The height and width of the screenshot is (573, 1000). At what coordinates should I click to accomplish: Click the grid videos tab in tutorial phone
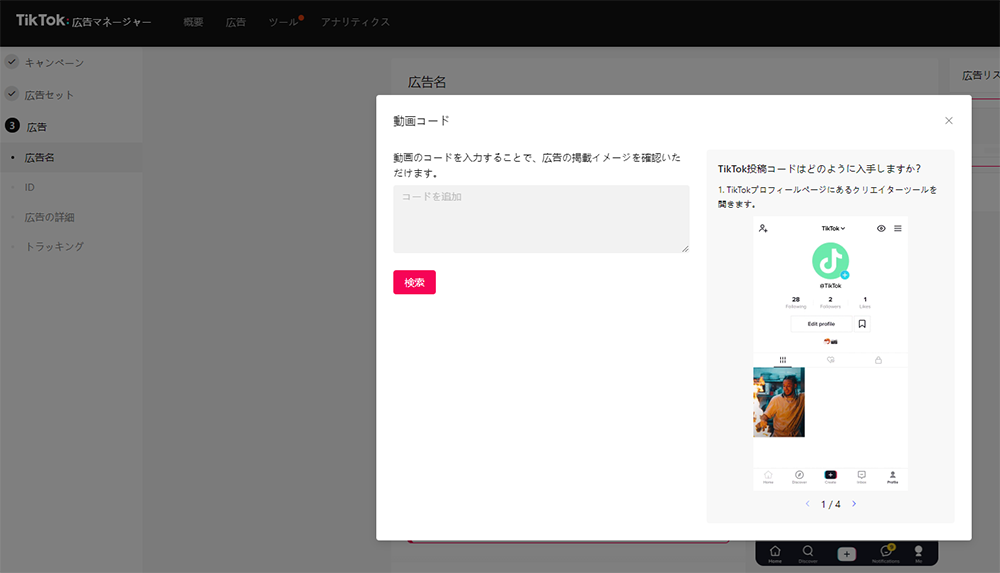pos(783,360)
